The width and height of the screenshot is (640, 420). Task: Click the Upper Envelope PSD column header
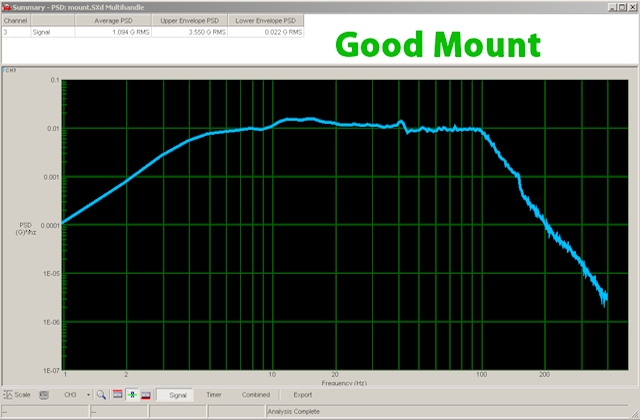190,20
